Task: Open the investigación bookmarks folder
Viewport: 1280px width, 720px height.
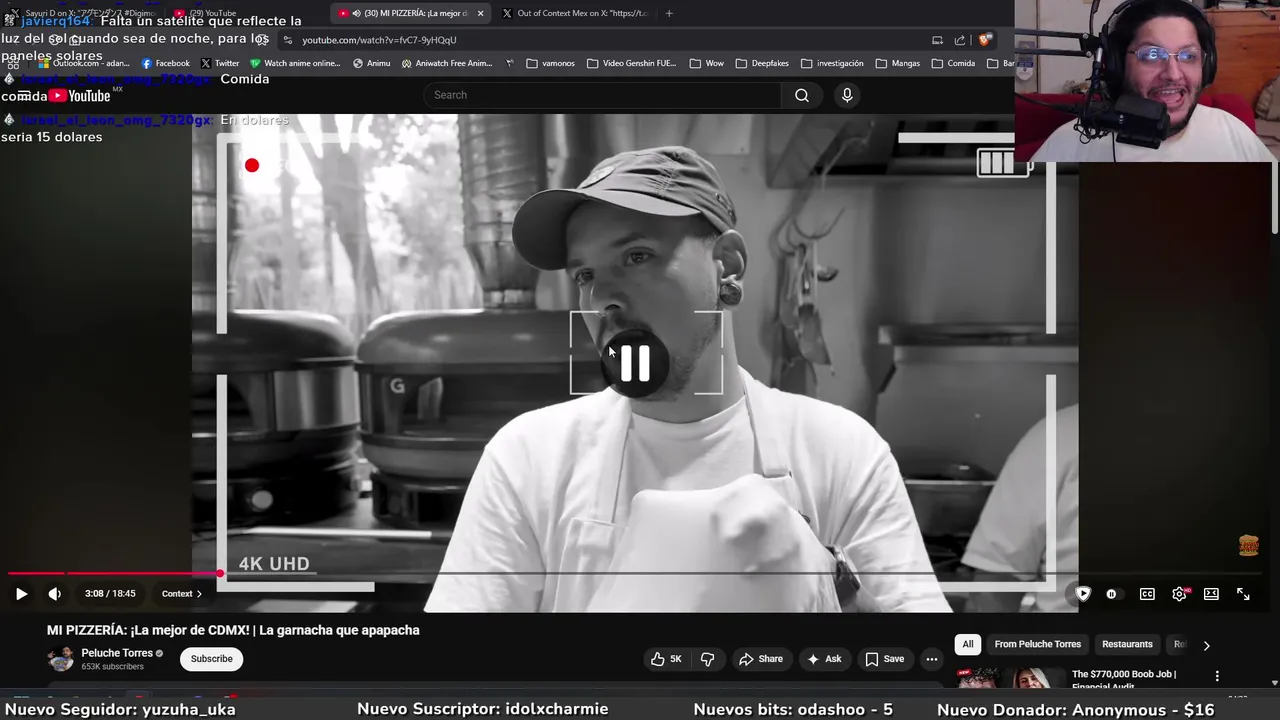Action: pos(832,63)
